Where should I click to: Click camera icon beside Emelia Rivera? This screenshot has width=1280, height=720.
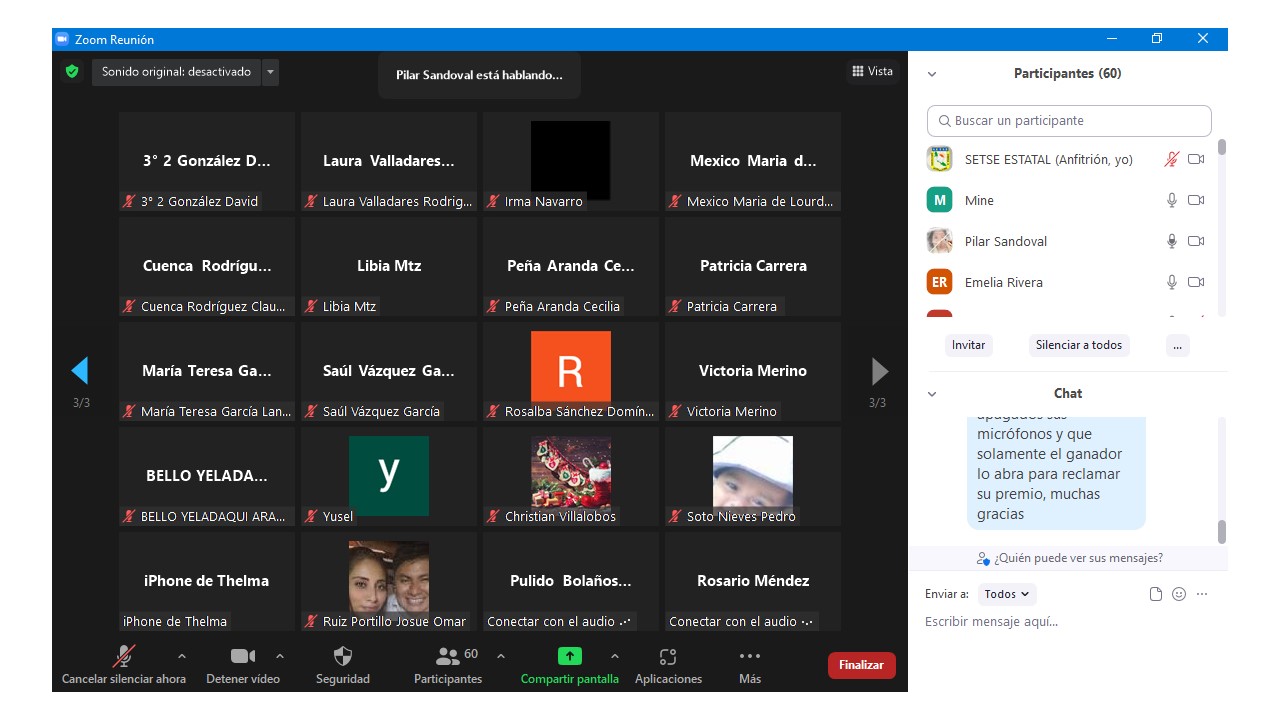1196,282
